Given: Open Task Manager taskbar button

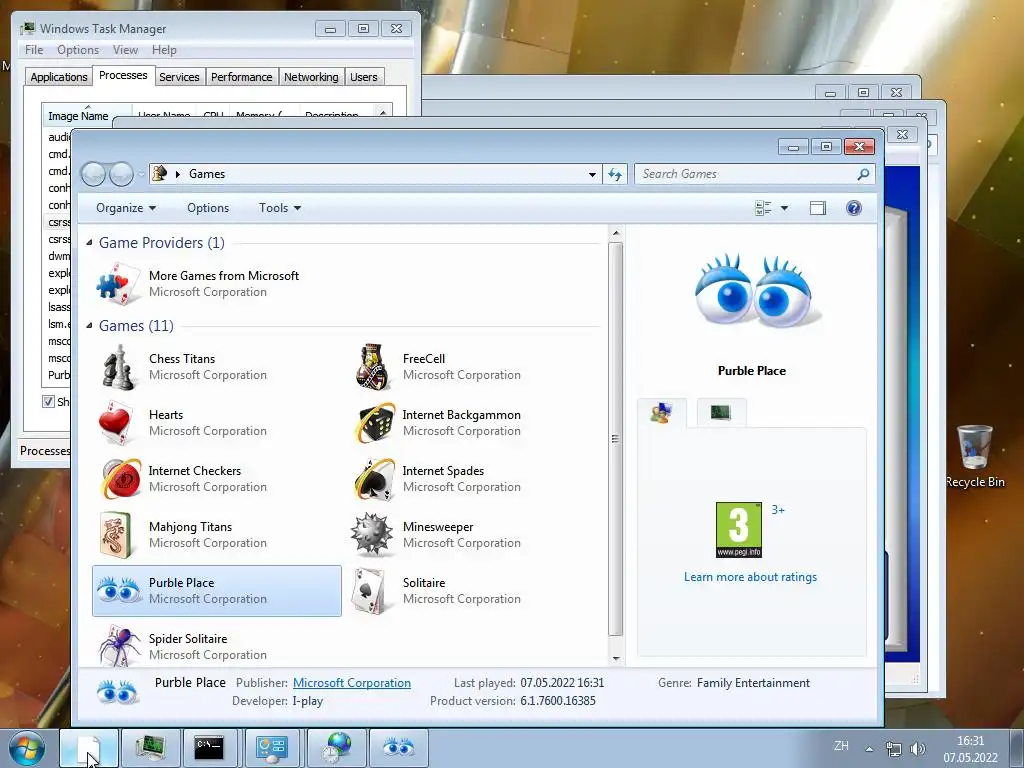Looking at the screenshot, I should 150,748.
